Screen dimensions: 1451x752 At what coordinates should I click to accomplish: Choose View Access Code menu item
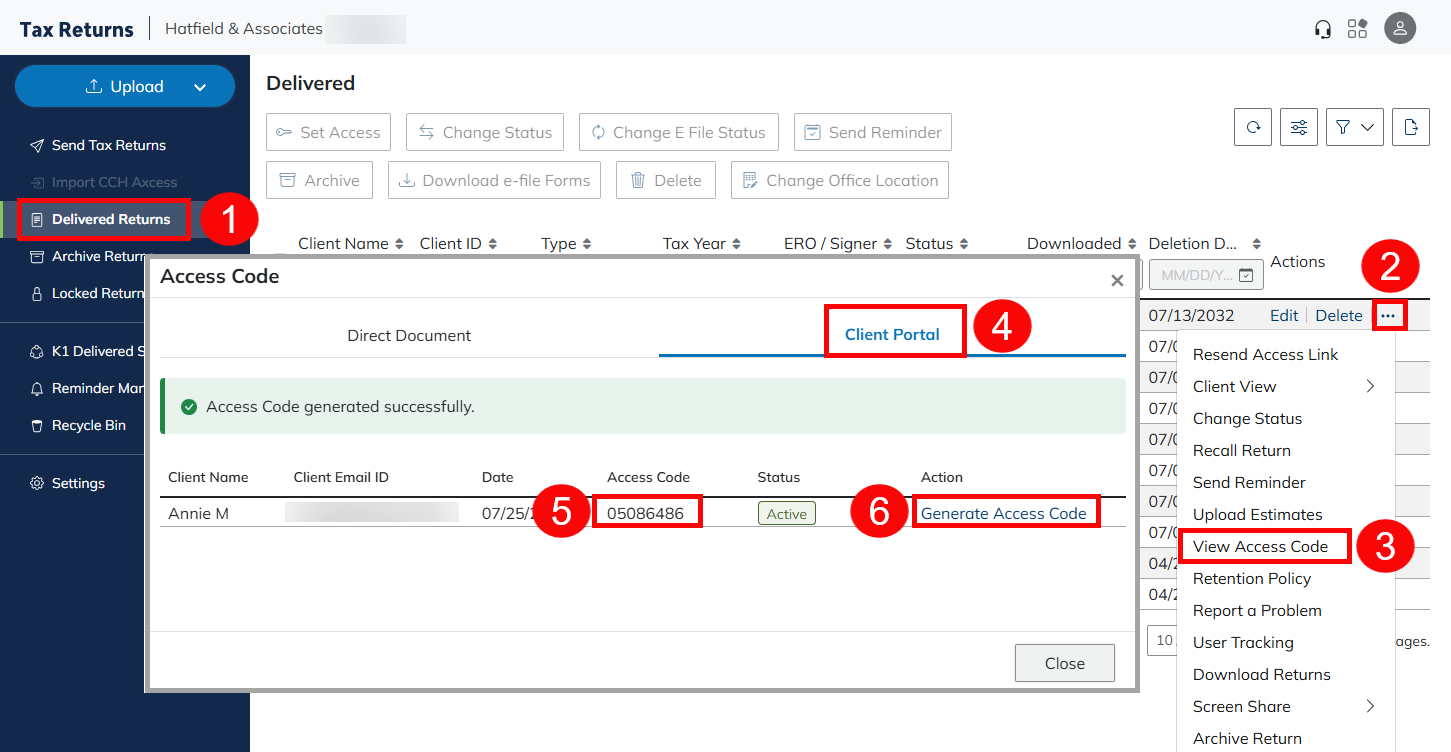(x=1260, y=546)
